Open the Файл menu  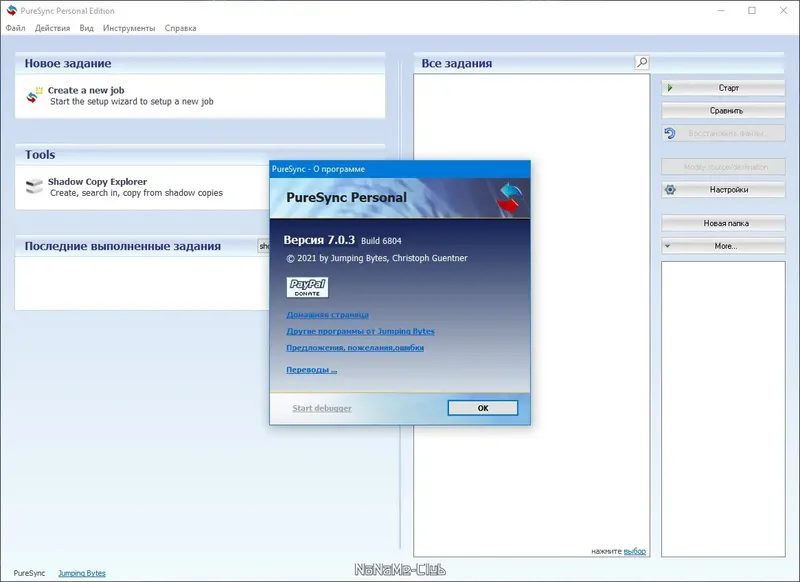[15, 28]
